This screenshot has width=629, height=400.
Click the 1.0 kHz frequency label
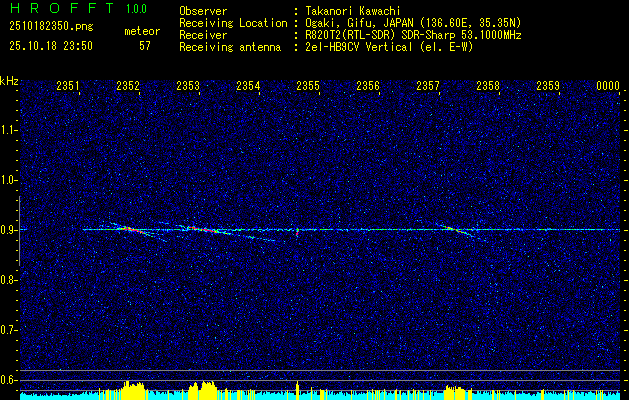(8, 180)
